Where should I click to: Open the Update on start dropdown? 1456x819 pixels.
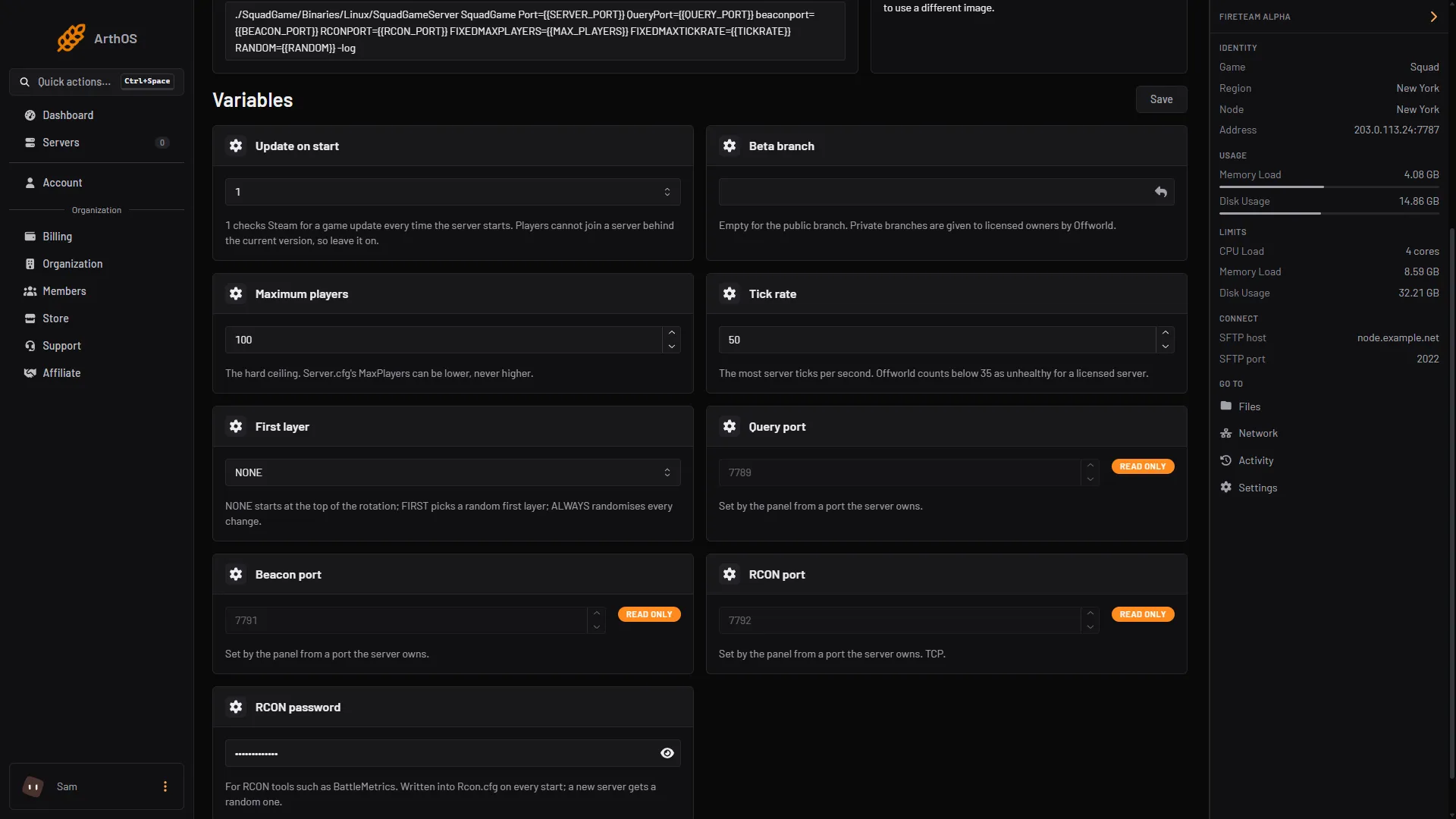click(453, 192)
